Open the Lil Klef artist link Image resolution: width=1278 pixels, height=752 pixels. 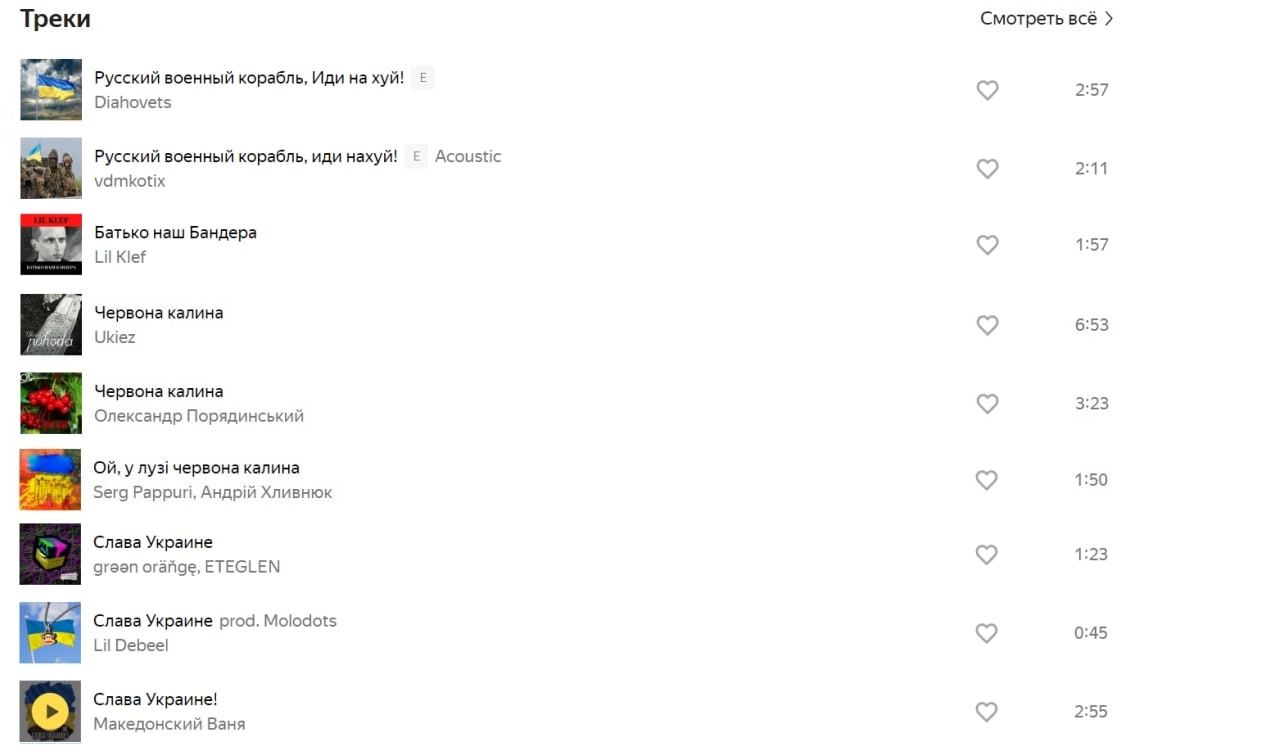click(x=120, y=257)
